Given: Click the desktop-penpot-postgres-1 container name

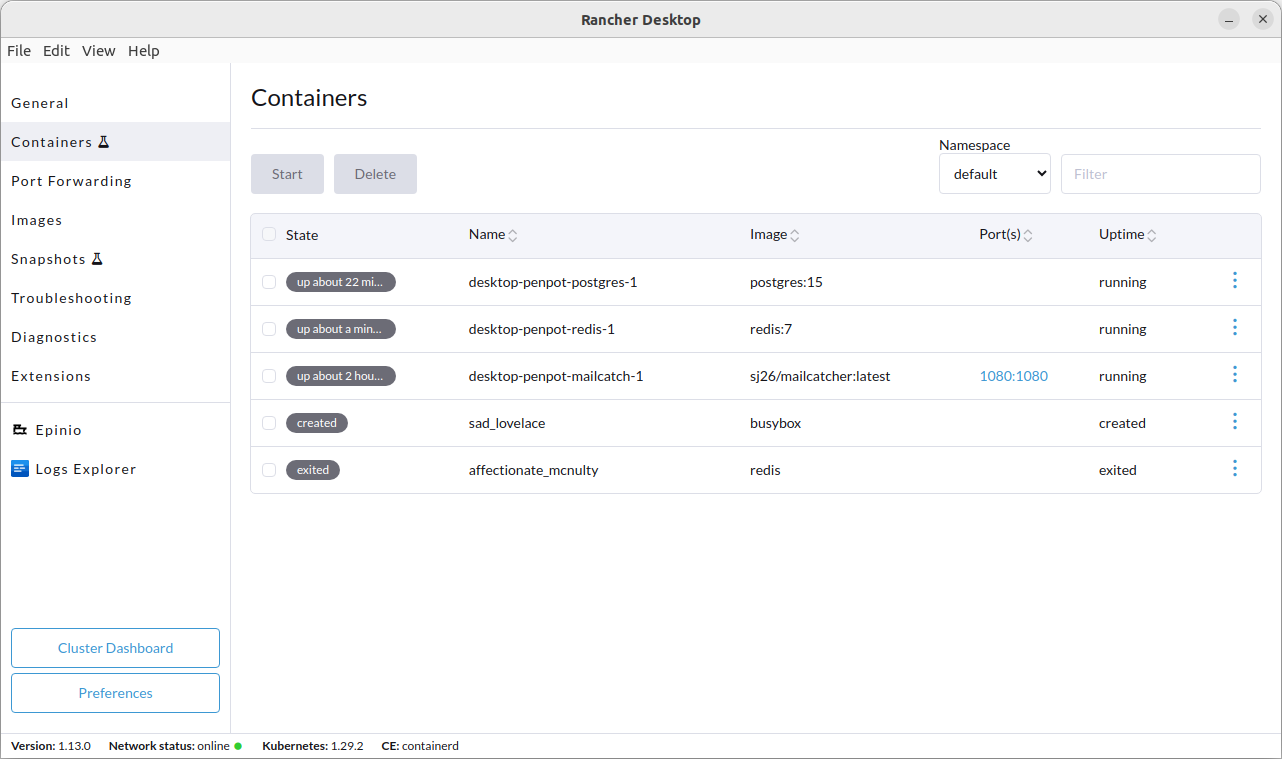Looking at the screenshot, I should pyautogui.click(x=553, y=282).
